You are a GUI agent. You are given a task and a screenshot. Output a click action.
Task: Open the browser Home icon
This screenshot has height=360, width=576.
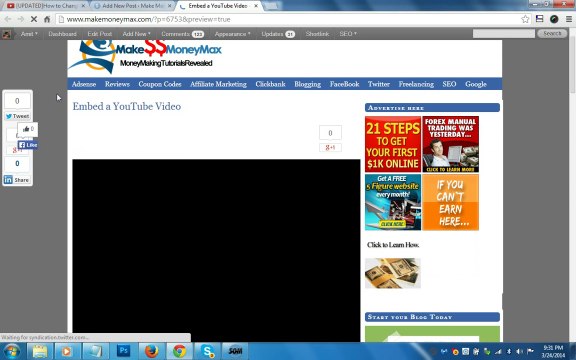[x=47, y=19]
